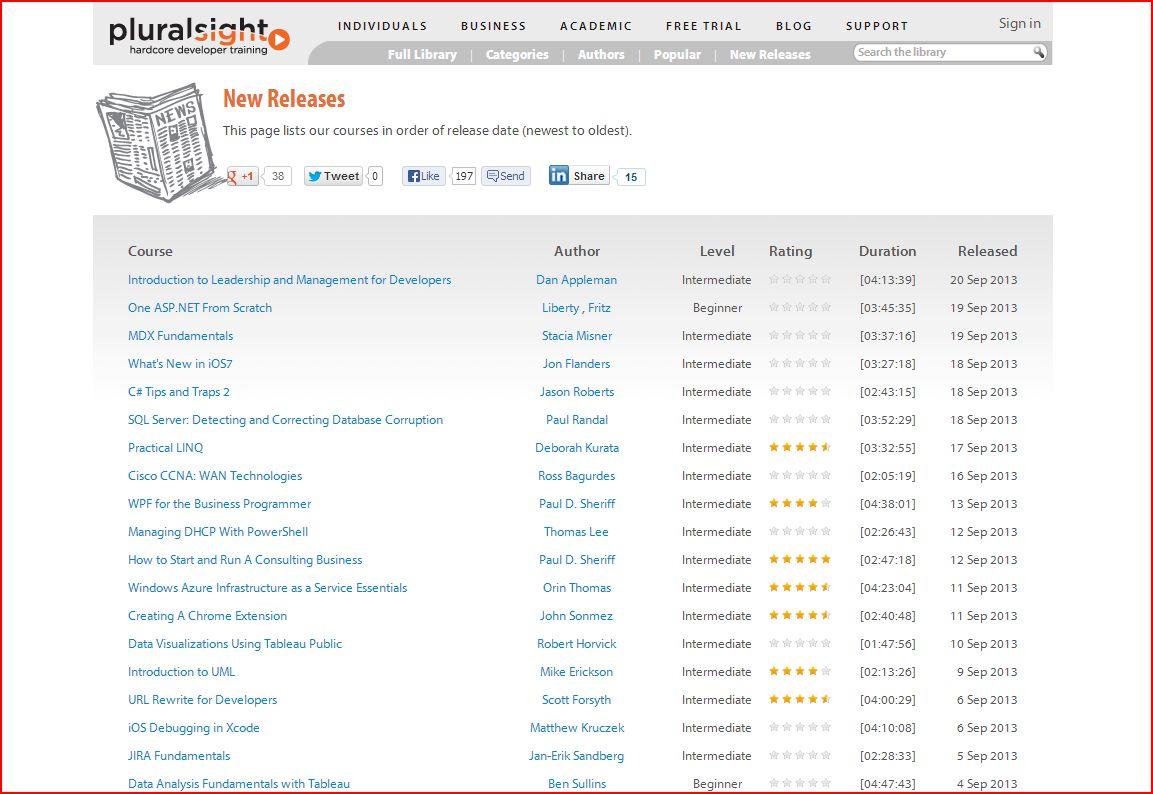Open the Full Library tab
Viewport: 1153px width, 794px height.
point(422,54)
